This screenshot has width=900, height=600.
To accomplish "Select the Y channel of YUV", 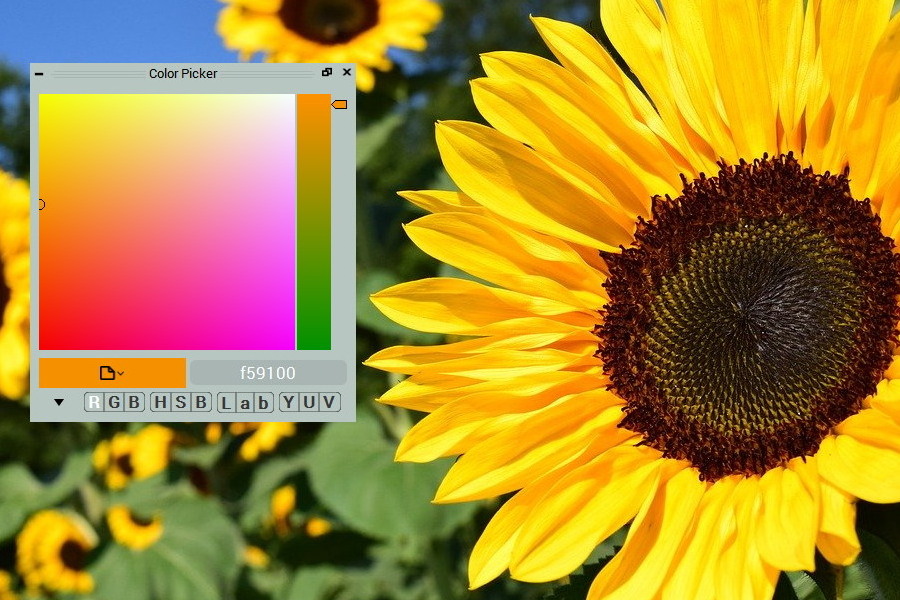I will point(289,402).
